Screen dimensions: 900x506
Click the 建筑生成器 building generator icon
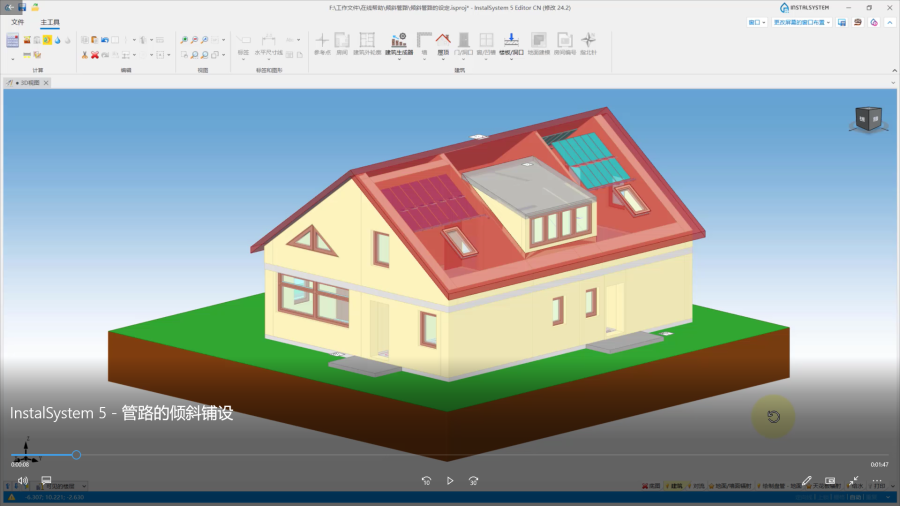pos(399,40)
